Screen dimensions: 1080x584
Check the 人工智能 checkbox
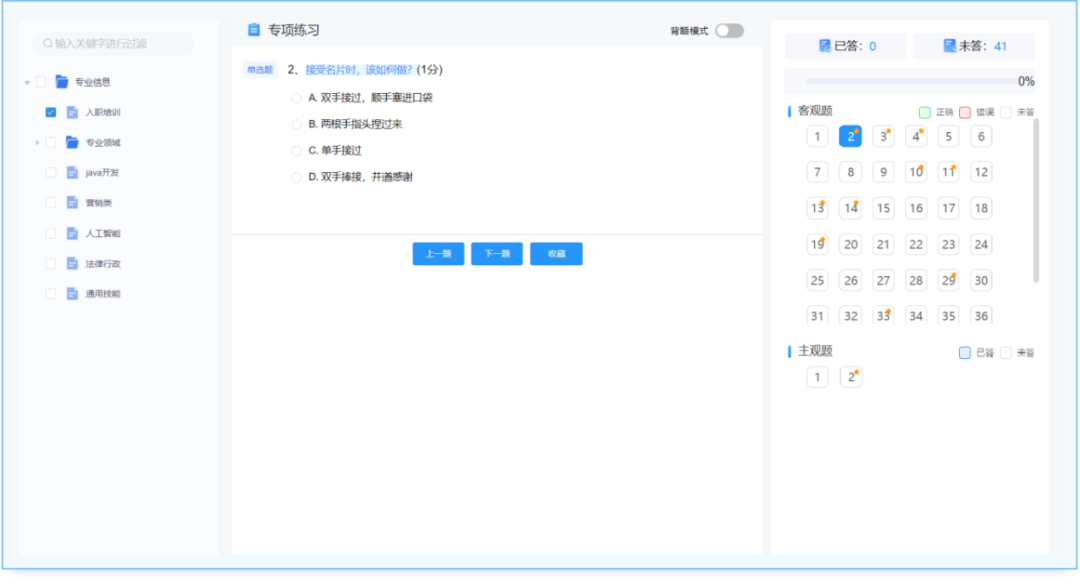(x=50, y=233)
